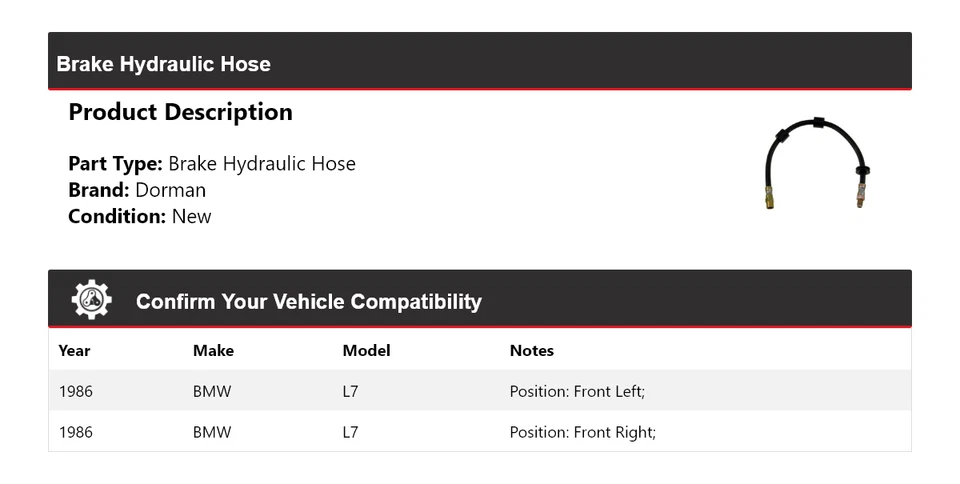Select the Position: Front Left; note cell
This screenshot has height=484, width=960.
point(577,391)
